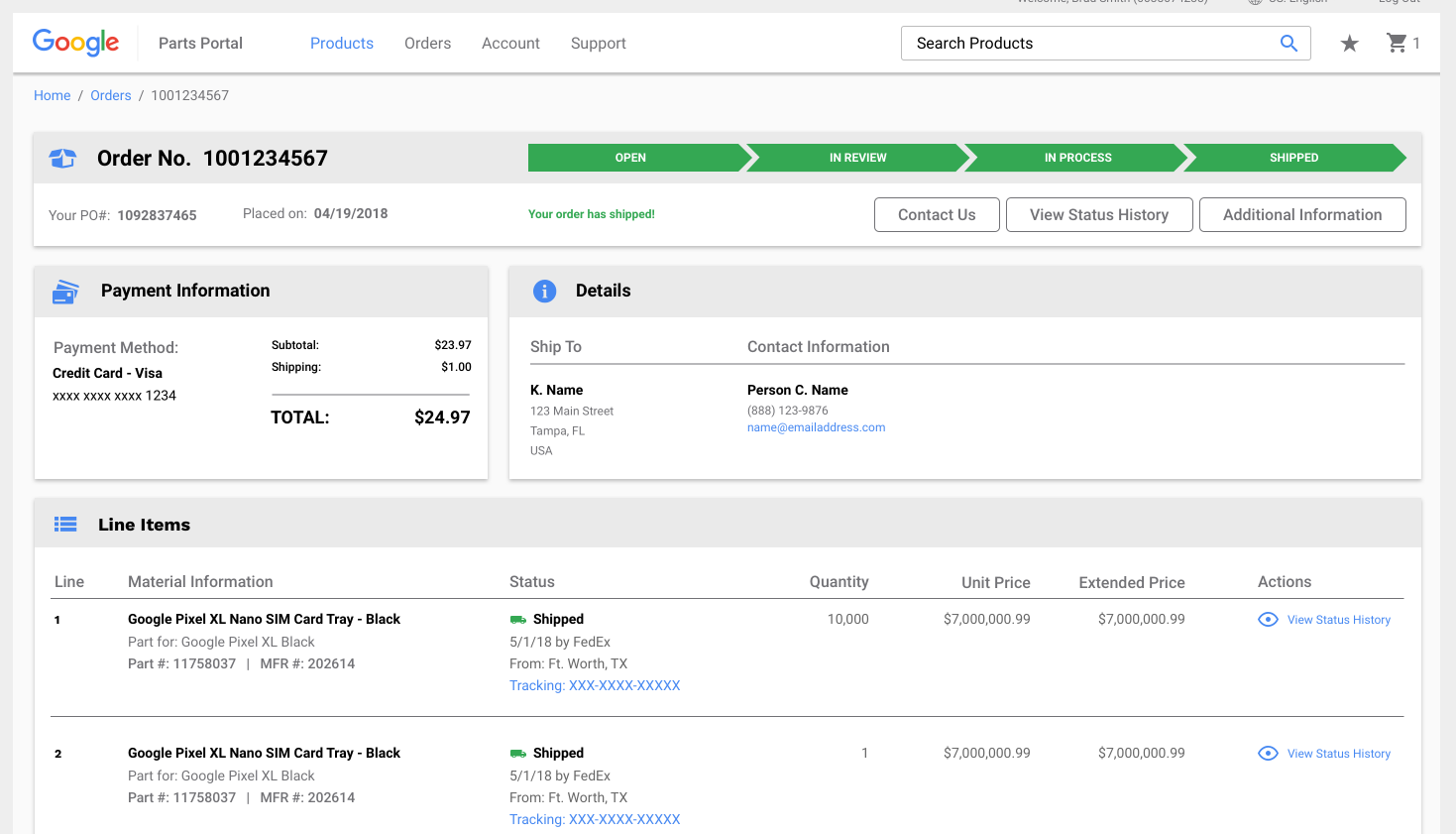Click the blue info icon next to Details
This screenshot has width=1456, height=834.
tap(544, 291)
